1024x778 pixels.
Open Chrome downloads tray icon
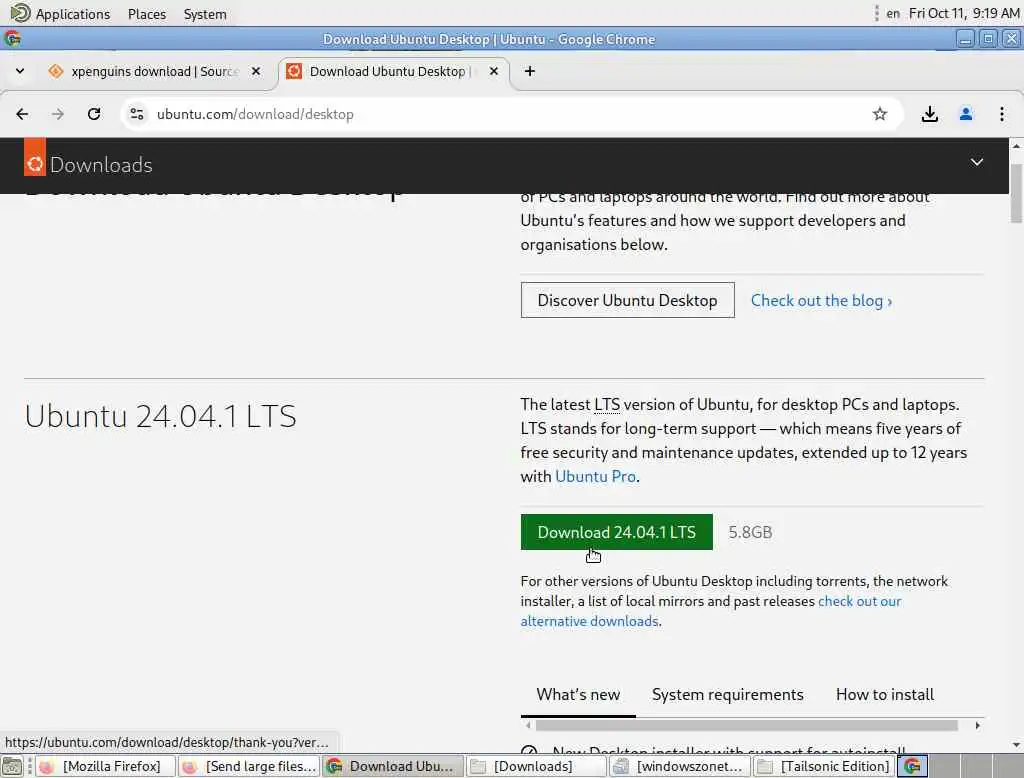(x=929, y=114)
